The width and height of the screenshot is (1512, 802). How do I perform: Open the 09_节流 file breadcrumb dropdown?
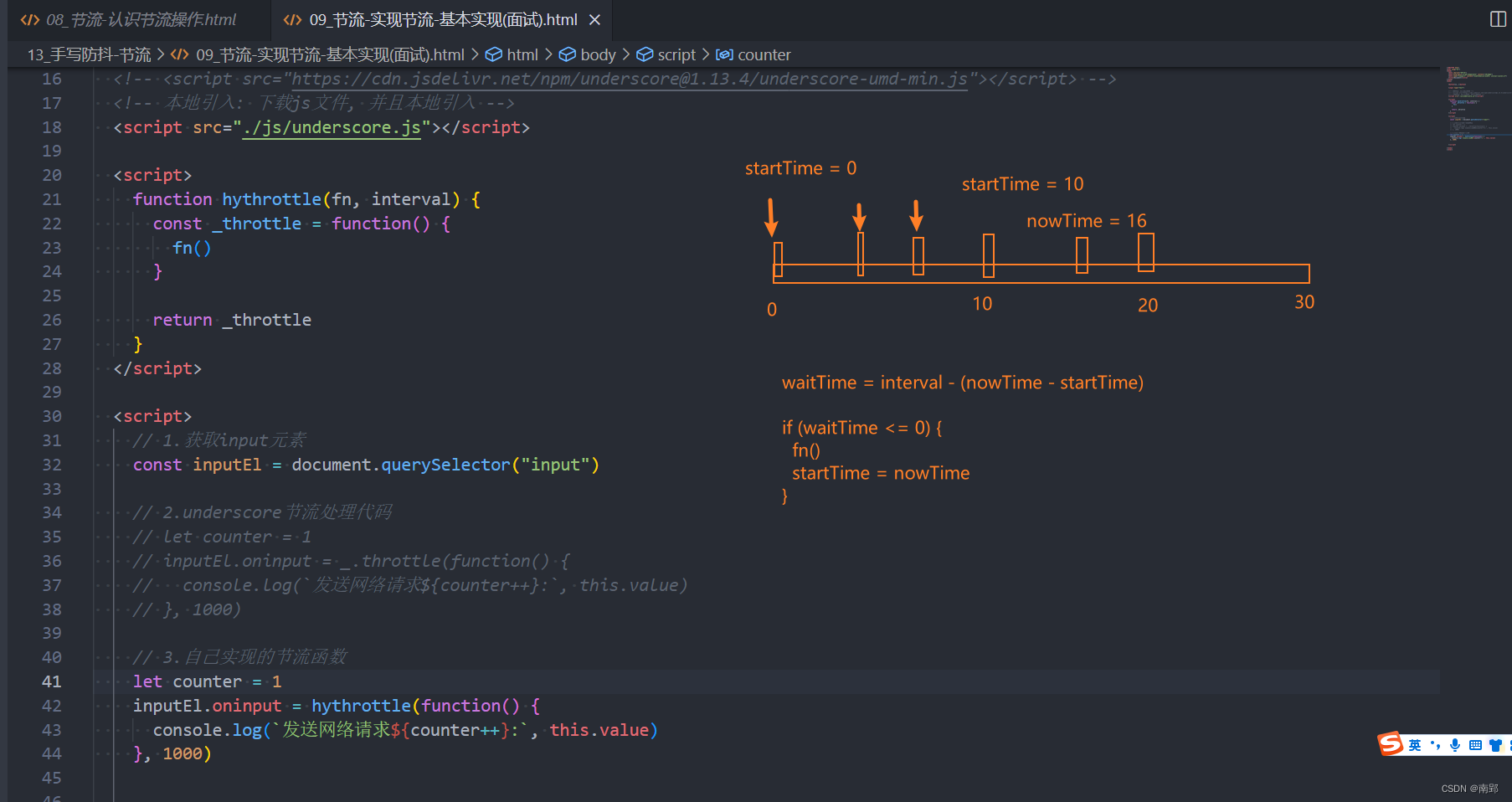[x=330, y=54]
